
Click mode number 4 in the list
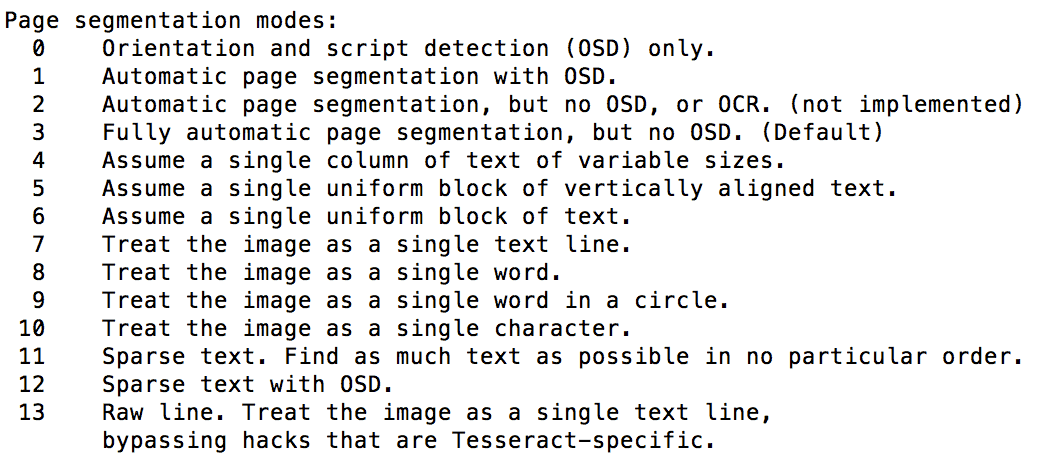[x=38, y=160]
